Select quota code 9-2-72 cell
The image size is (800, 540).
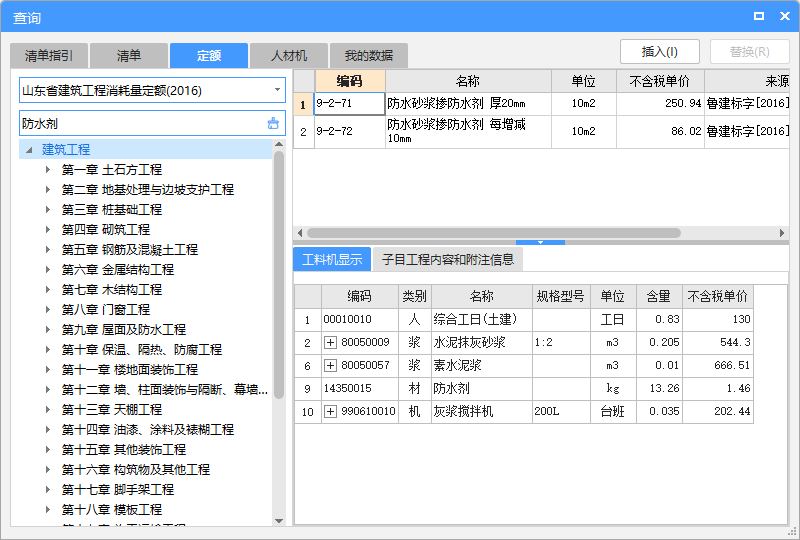(x=349, y=132)
